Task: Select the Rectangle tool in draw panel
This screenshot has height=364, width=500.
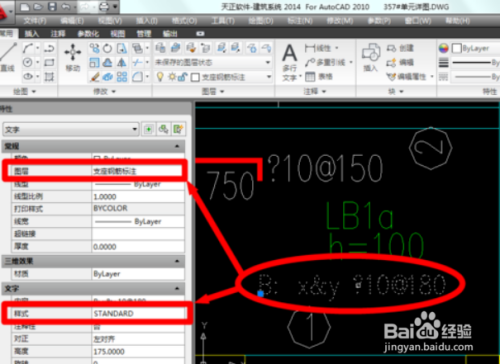Action: pos(49,62)
